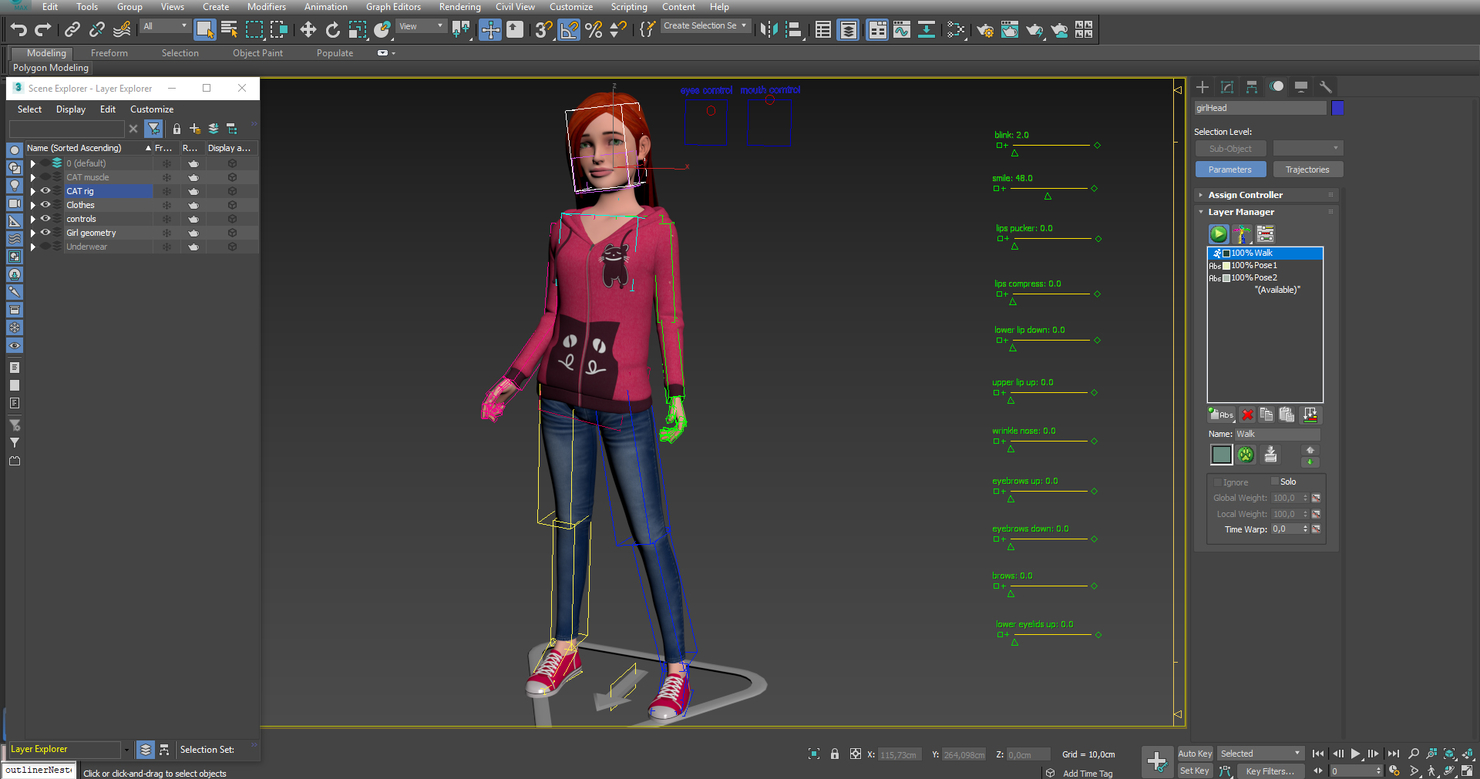Toggle the selection lock padlock in the status bar

pyautogui.click(x=835, y=753)
